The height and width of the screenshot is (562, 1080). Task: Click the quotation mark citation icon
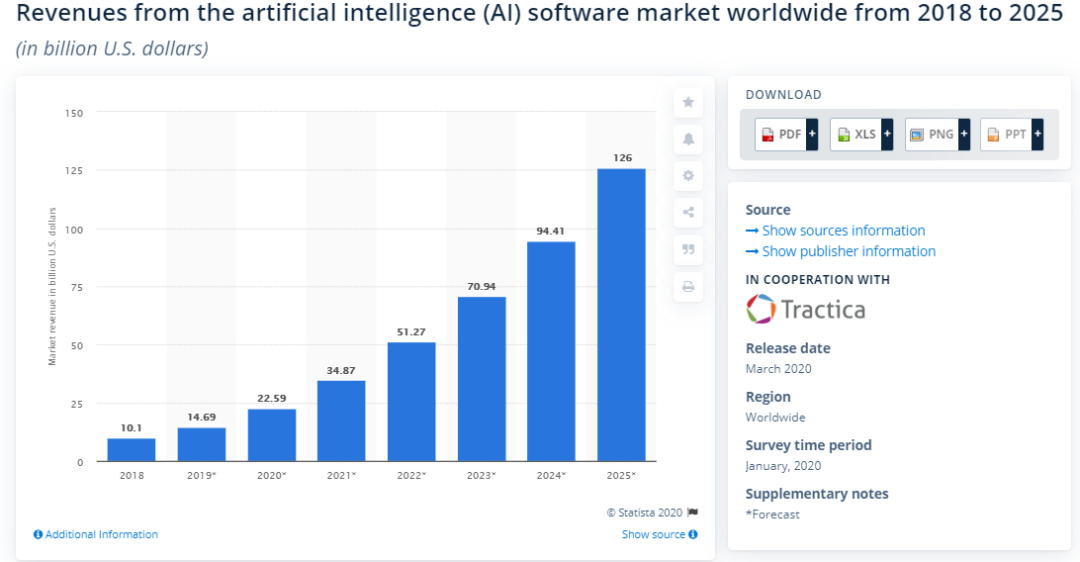pyautogui.click(x=688, y=249)
